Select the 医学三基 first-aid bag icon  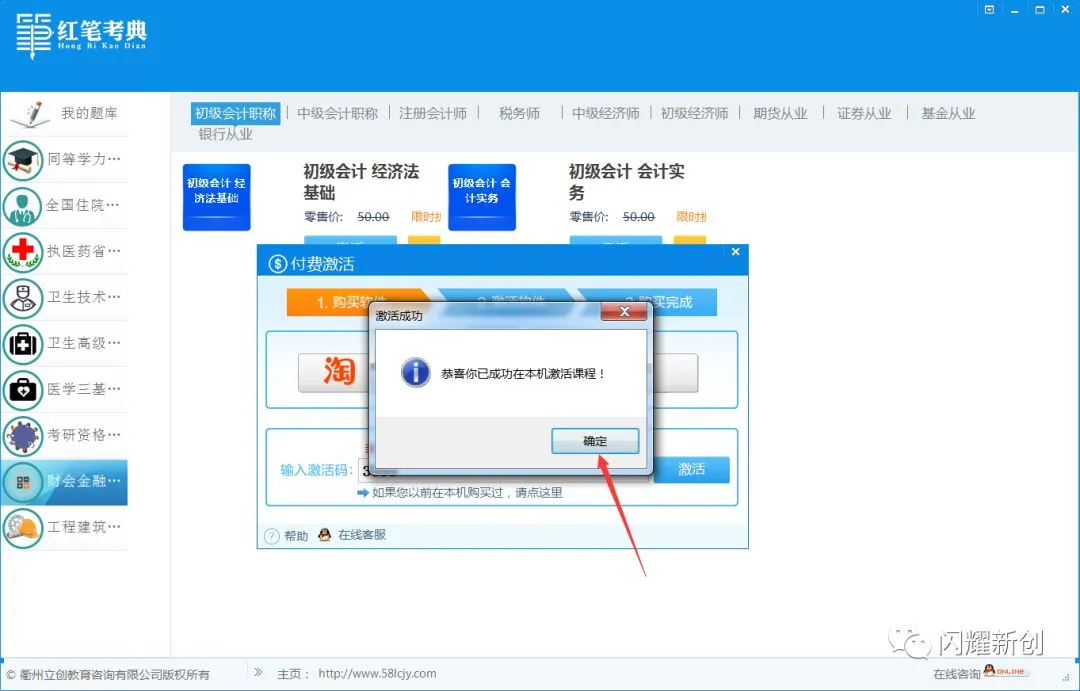click(x=23, y=390)
